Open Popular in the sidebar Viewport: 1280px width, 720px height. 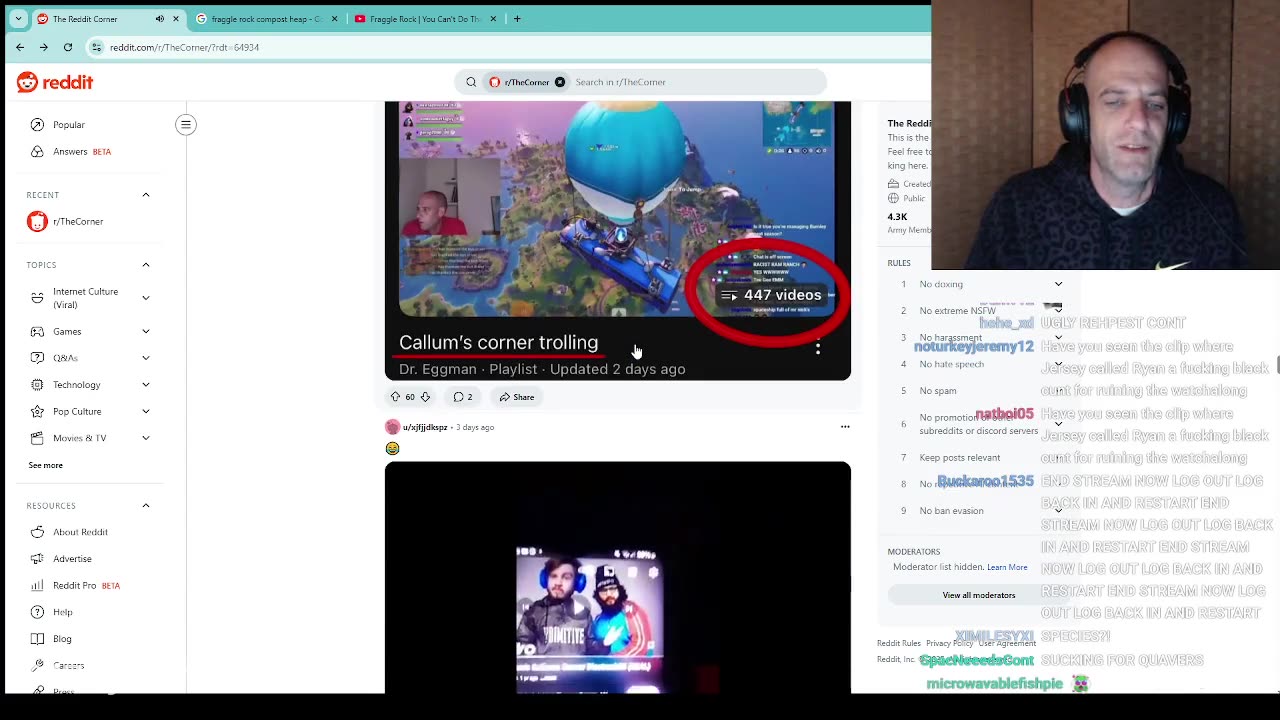click(x=69, y=125)
